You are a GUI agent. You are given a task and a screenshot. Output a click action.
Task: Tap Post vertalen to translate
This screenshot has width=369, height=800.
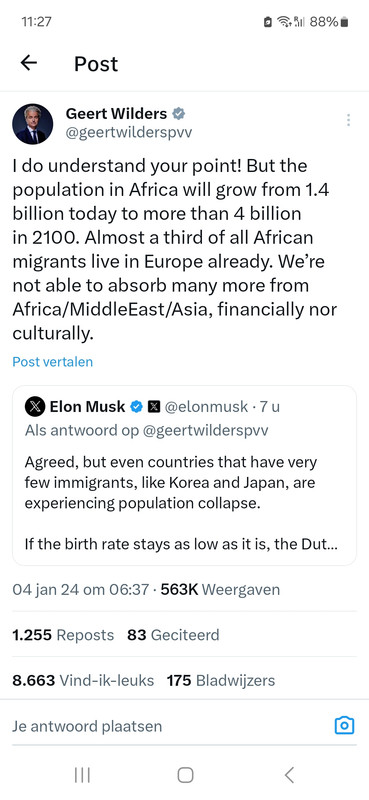(53, 362)
